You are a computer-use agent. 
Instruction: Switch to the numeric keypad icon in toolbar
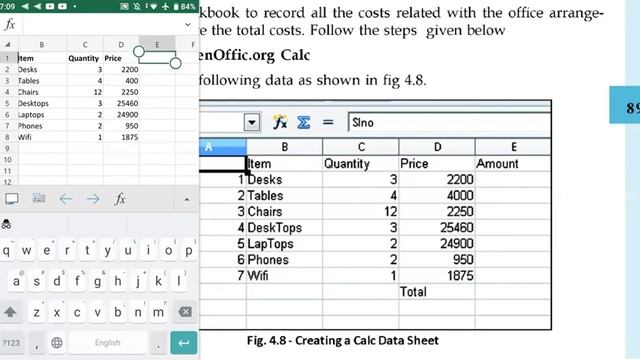39,198
